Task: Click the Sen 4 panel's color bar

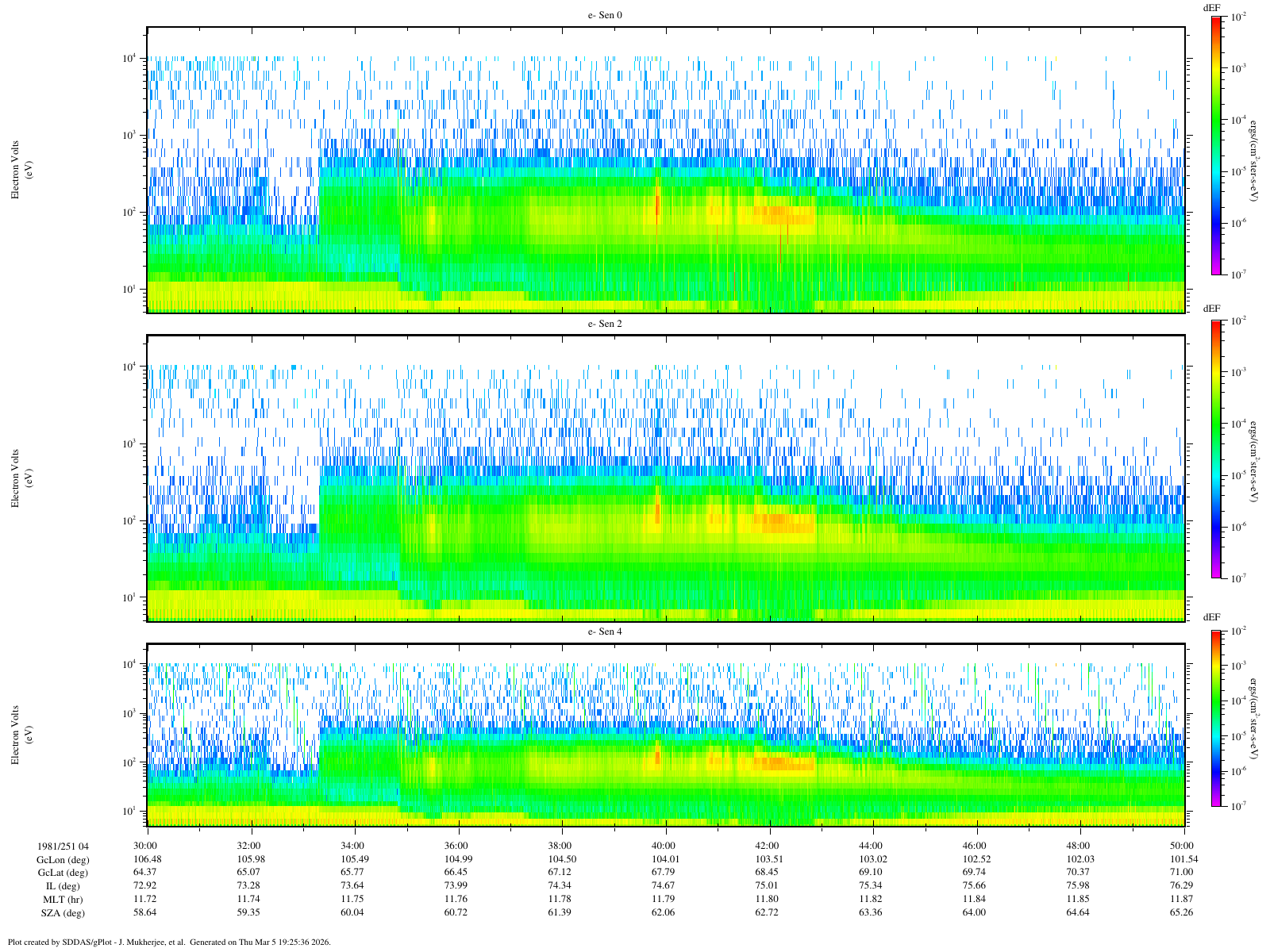Action: coord(1216,718)
